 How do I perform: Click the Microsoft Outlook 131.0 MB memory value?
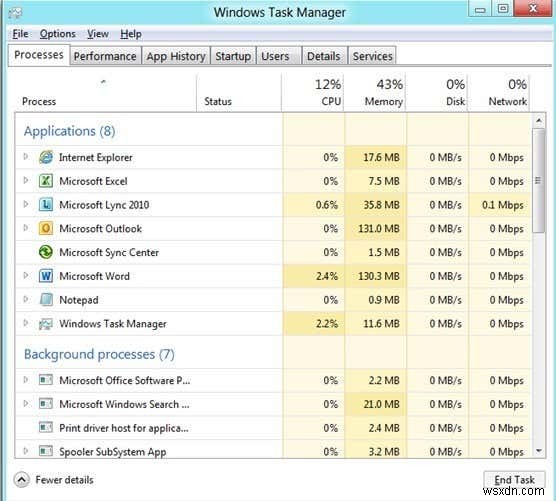tap(379, 228)
